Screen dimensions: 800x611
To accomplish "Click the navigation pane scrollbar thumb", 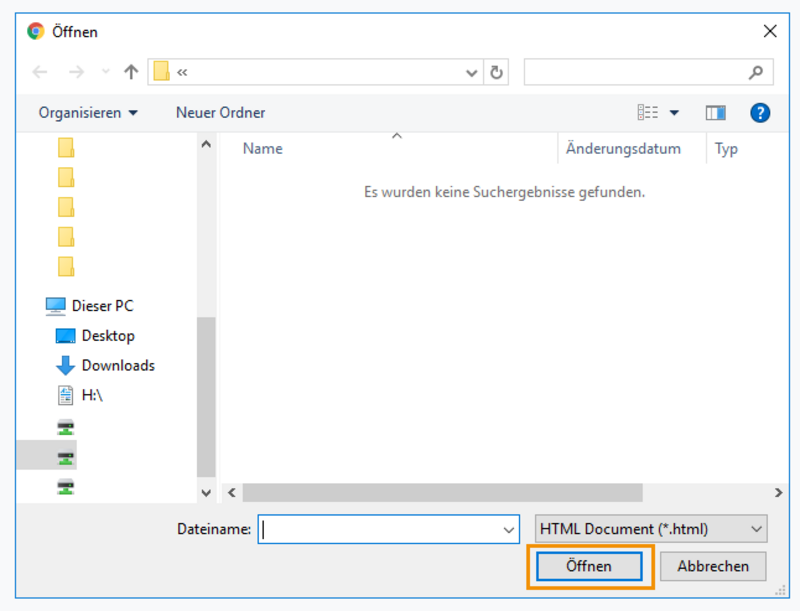I will (x=206, y=397).
